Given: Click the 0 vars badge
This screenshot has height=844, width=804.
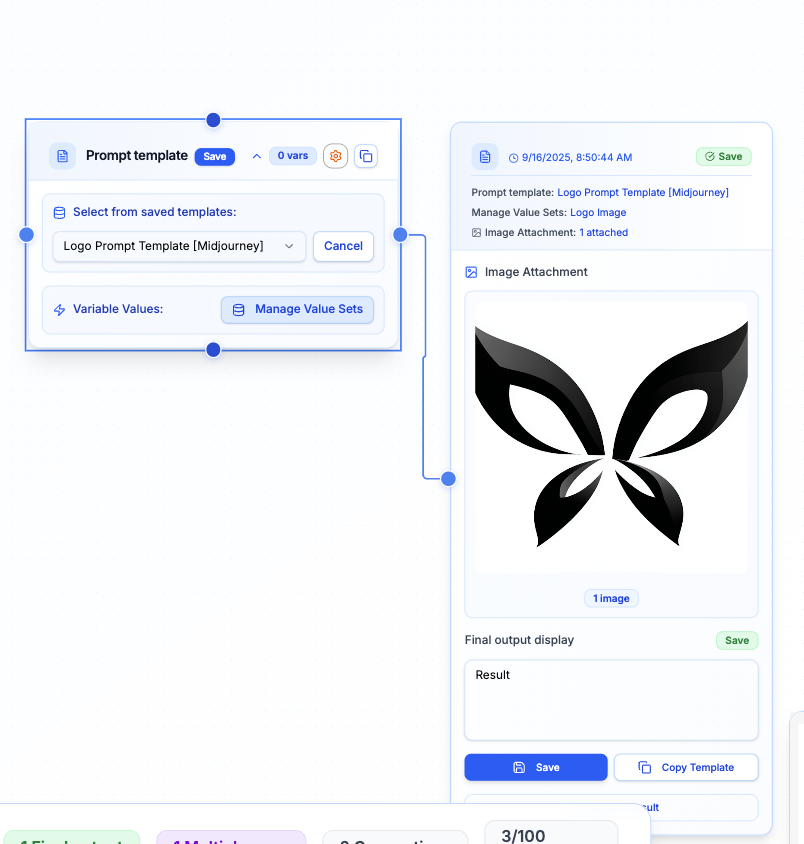Looking at the screenshot, I should point(293,156).
